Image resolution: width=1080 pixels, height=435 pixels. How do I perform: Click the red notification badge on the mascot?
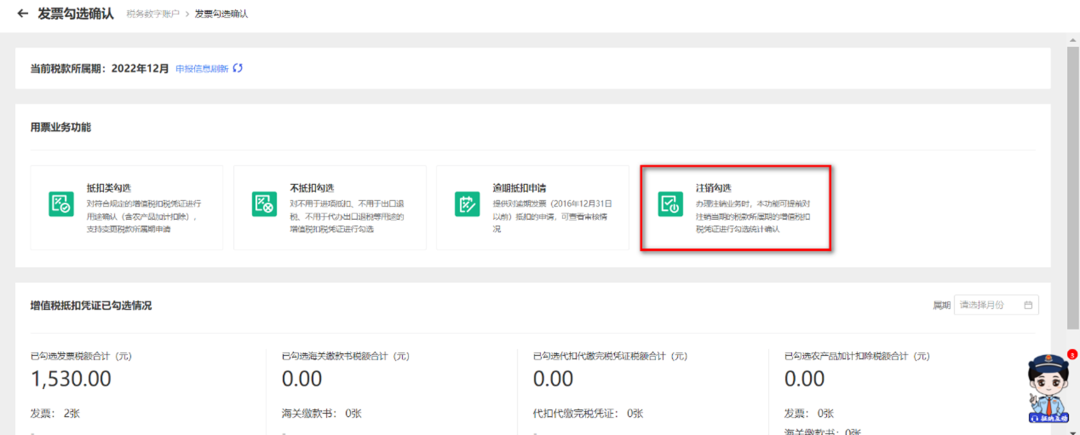pos(1072,353)
